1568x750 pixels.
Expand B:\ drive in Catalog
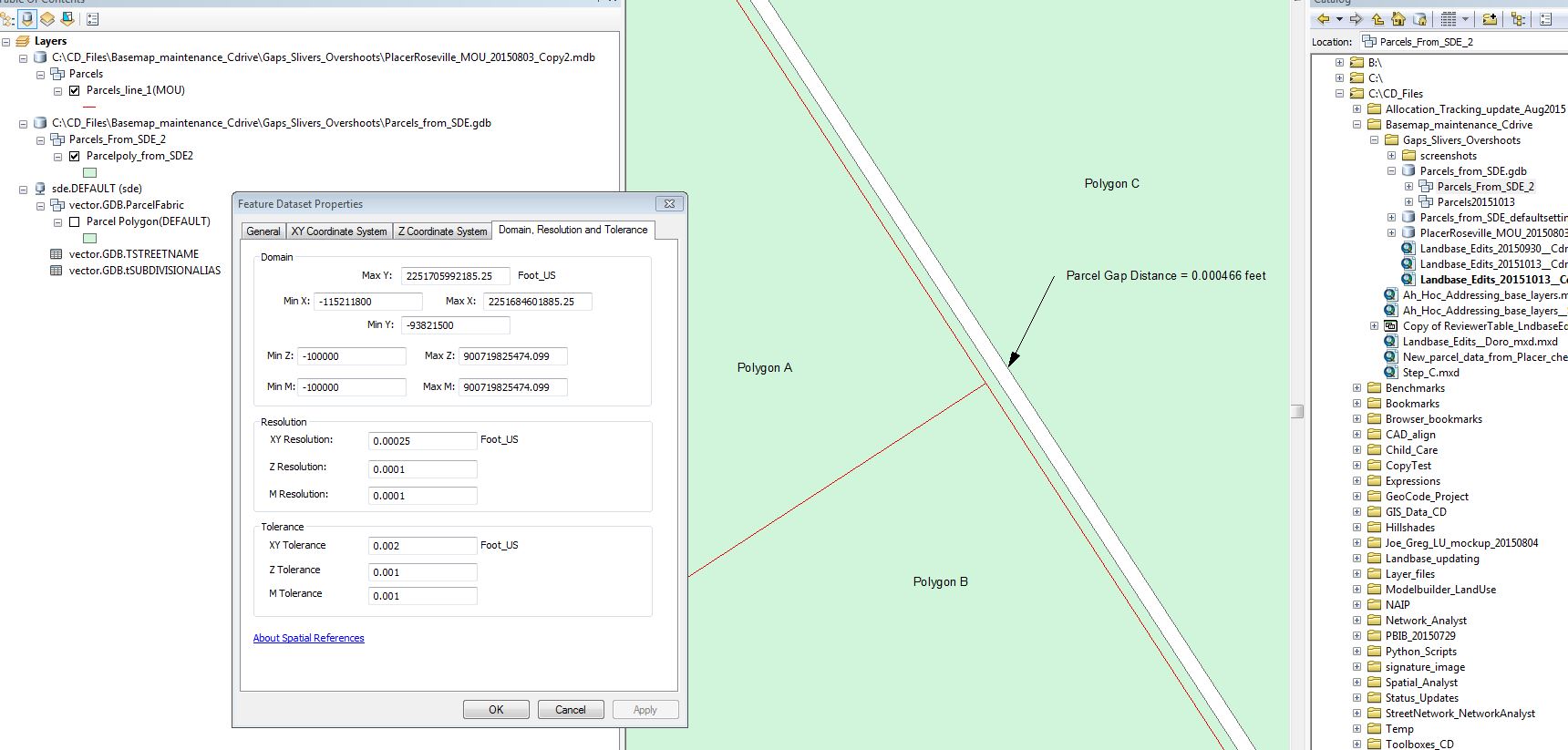coord(1339,63)
